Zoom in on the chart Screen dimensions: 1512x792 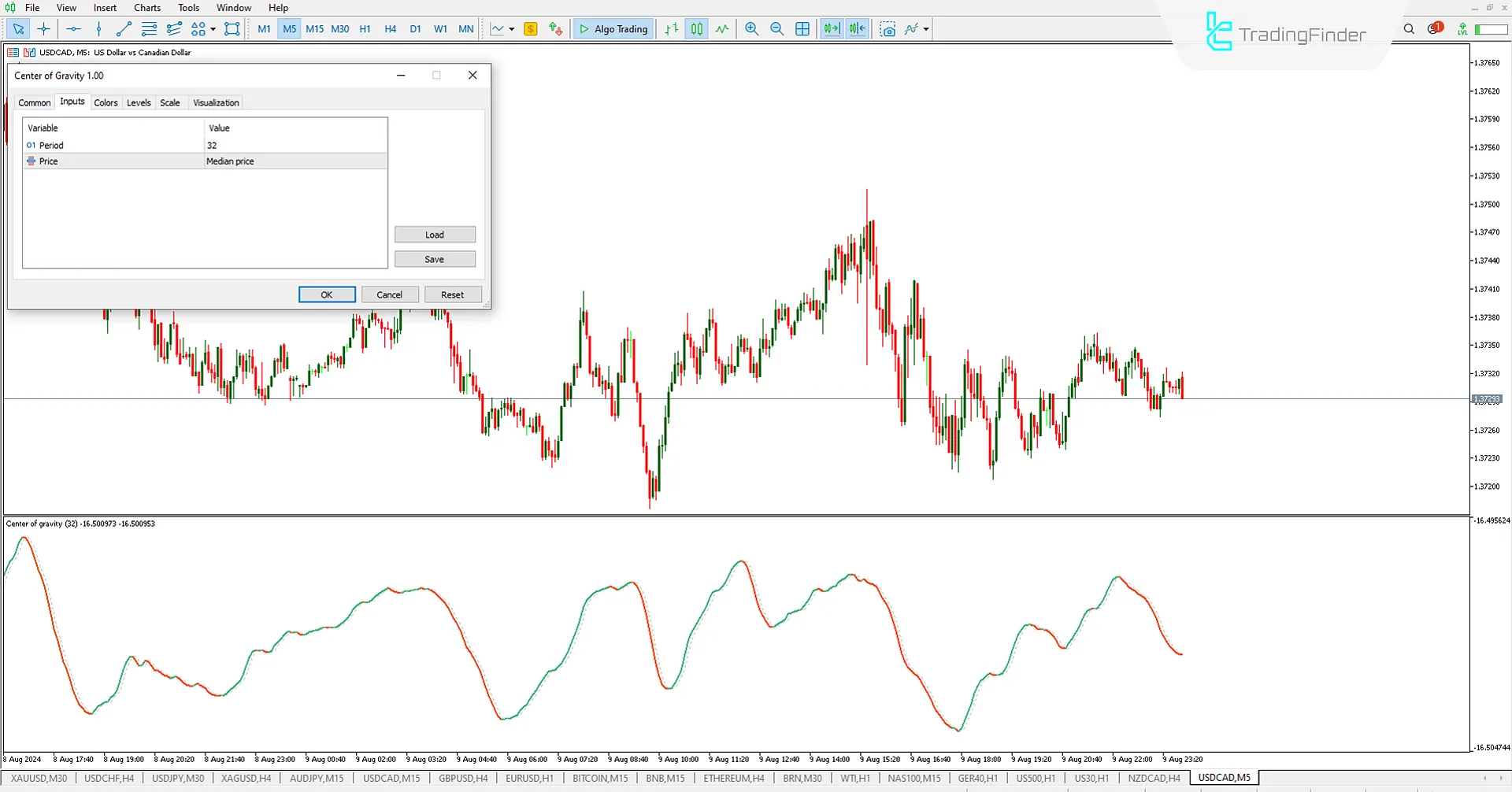751,28
